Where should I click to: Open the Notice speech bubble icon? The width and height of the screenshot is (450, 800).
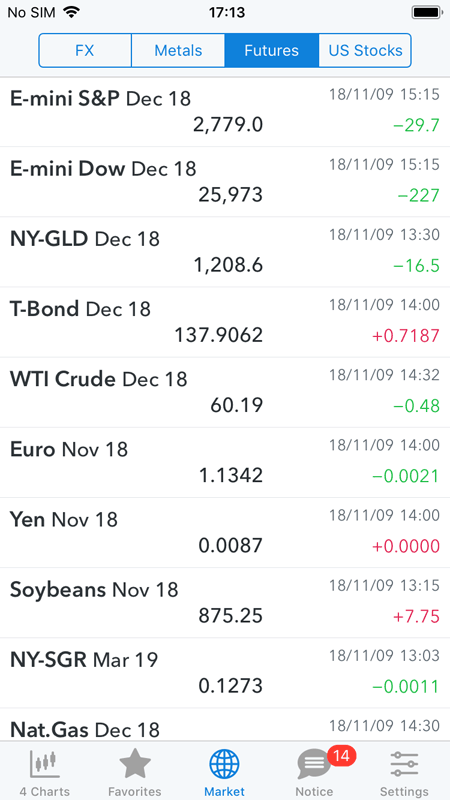[x=313, y=764]
